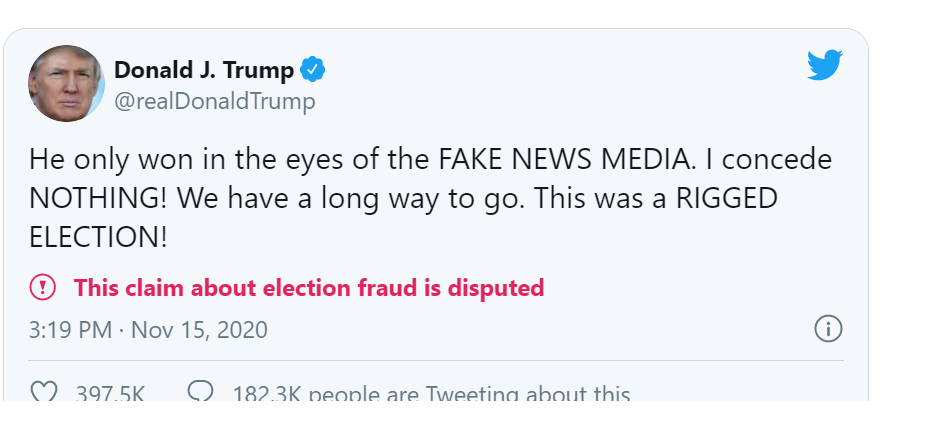This screenshot has width=927, height=429.
Task: Click the Nov 15, 2020 date
Action: [199, 329]
